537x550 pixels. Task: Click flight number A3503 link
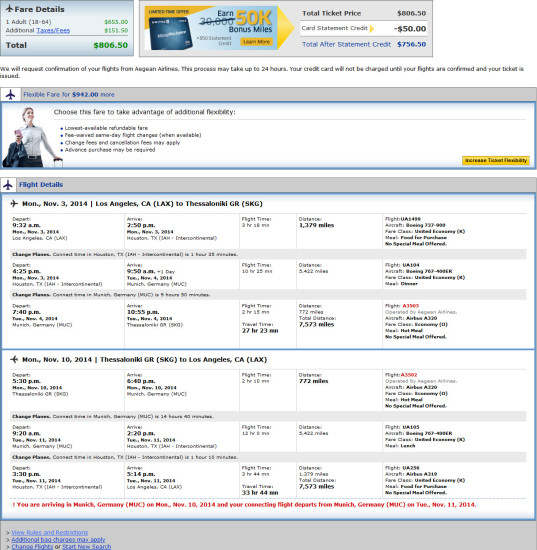(x=410, y=306)
